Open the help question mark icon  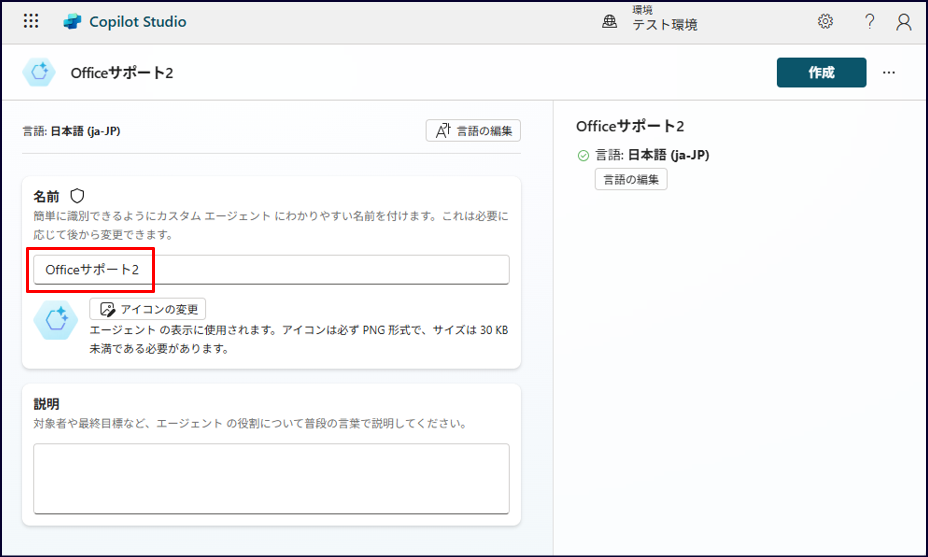pyautogui.click(x=869, y=22)
